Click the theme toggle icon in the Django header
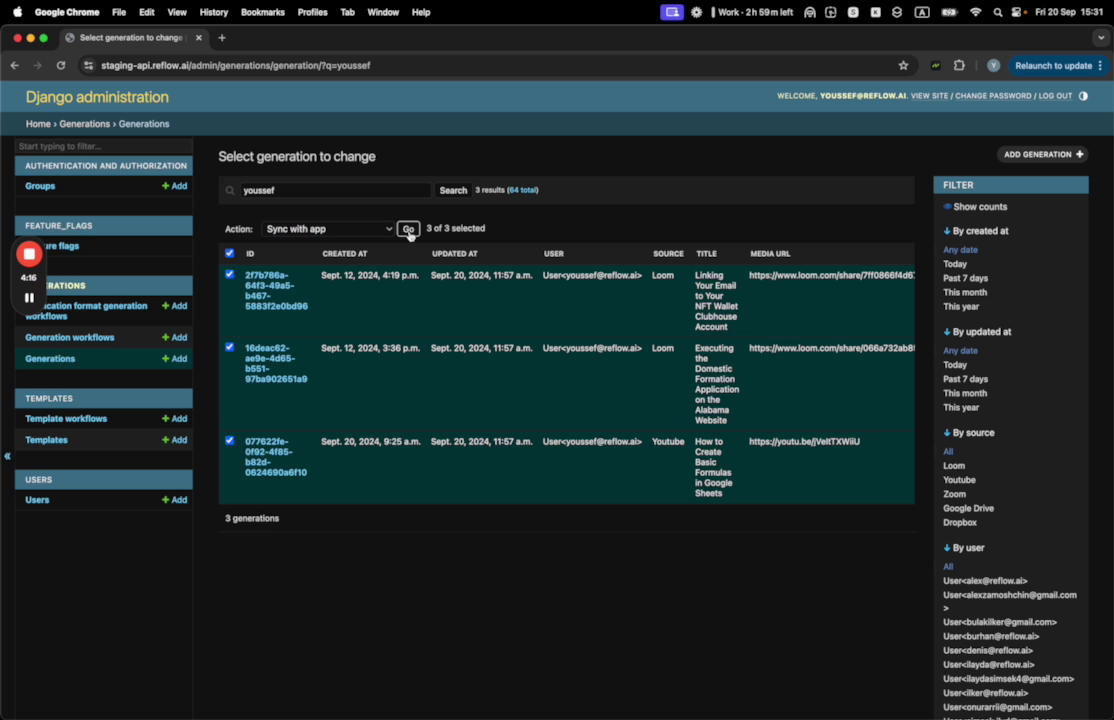 pyautogui.click(x=1083, y=96)
